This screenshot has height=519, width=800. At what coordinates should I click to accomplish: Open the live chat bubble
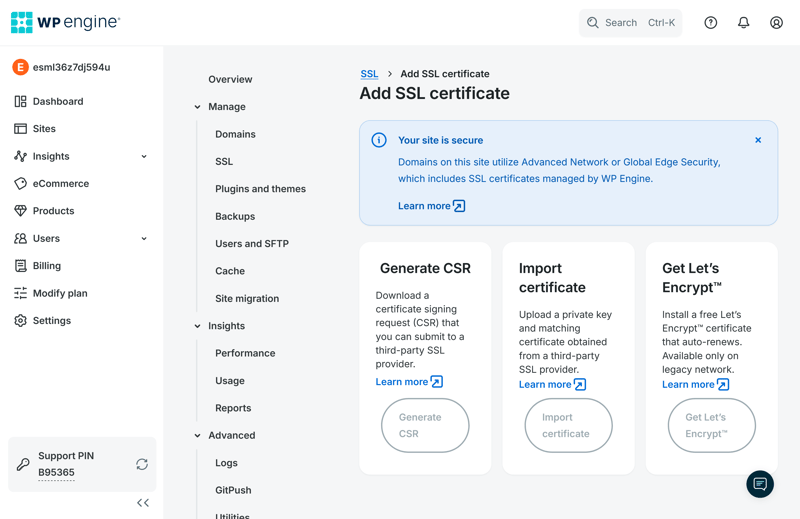(x=760, y=484)
